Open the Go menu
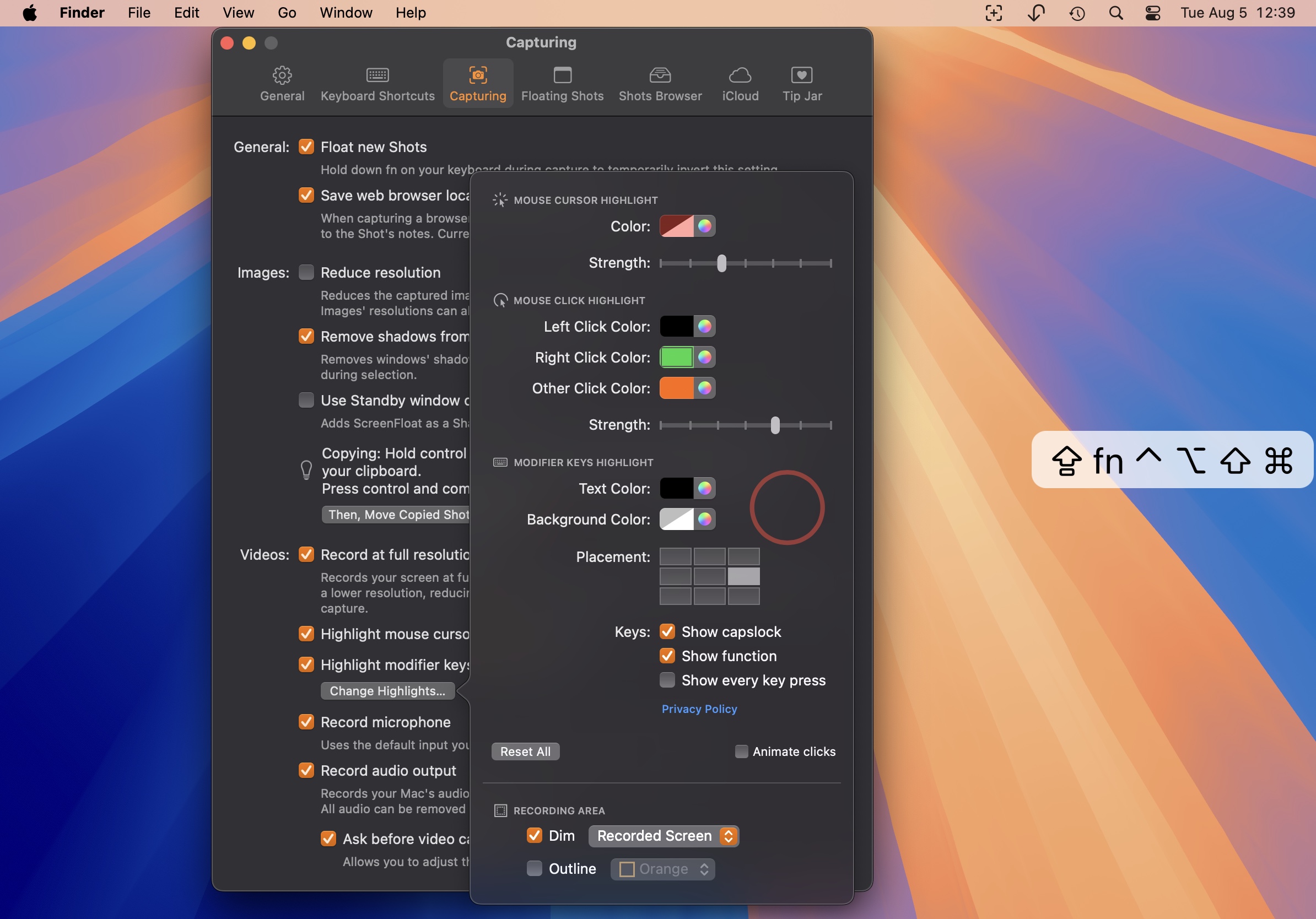Viewport: 1316px width, 919px height. (x=287, y=13)
